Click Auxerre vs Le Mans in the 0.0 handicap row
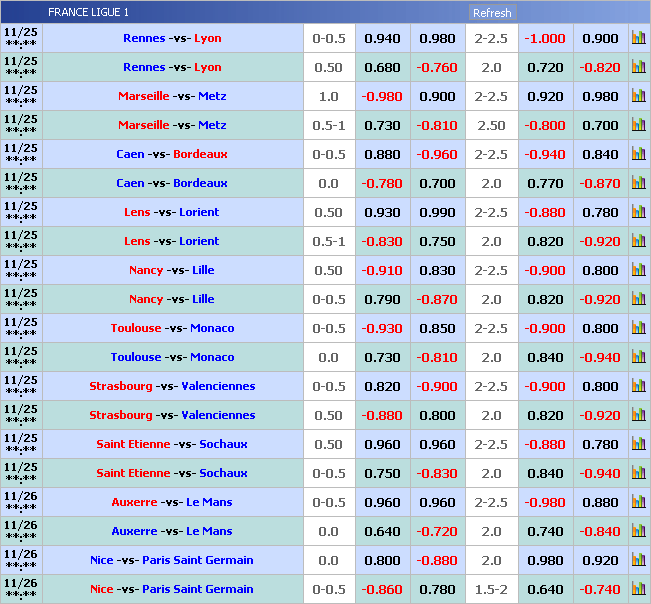Viewport: 651px width, 604px height. [172, 531]
